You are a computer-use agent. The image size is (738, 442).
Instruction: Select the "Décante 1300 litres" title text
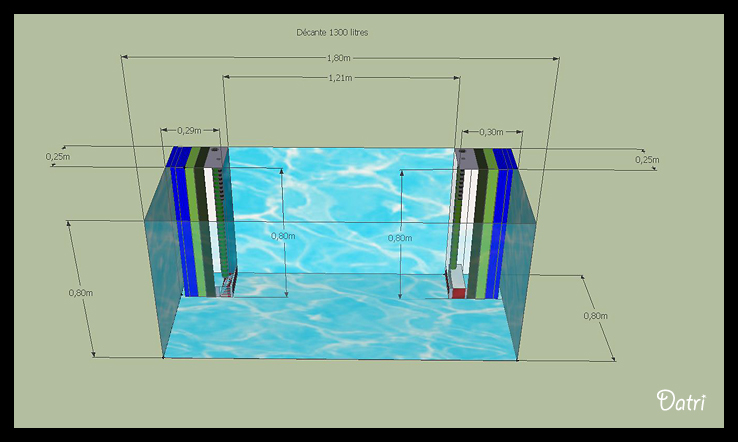[x=332, y=32]
